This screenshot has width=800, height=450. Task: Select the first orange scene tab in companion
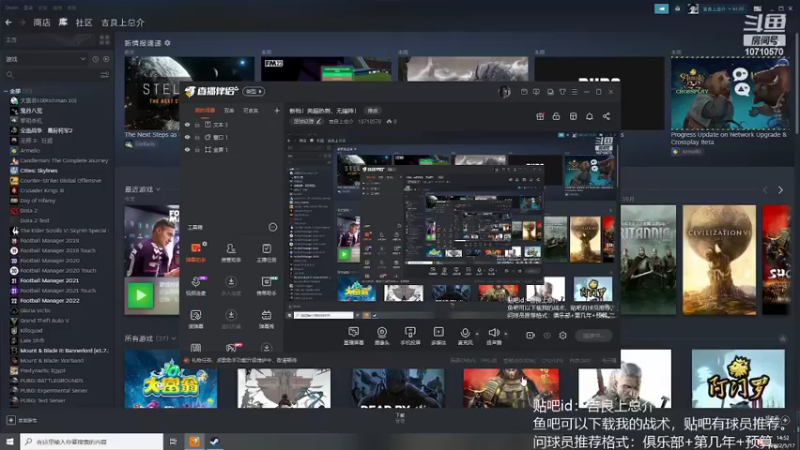(205, 110)
